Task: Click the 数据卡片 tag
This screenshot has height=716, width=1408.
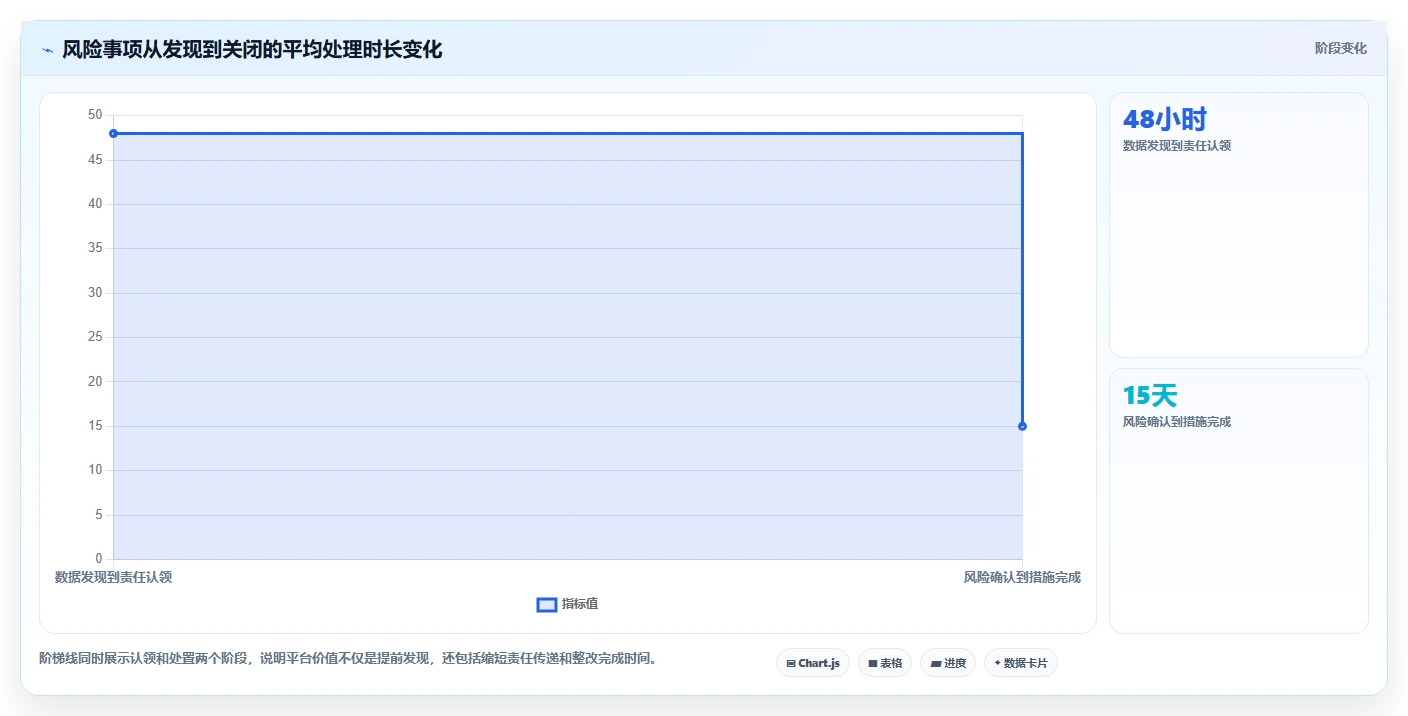Action: coord(1021,663)
